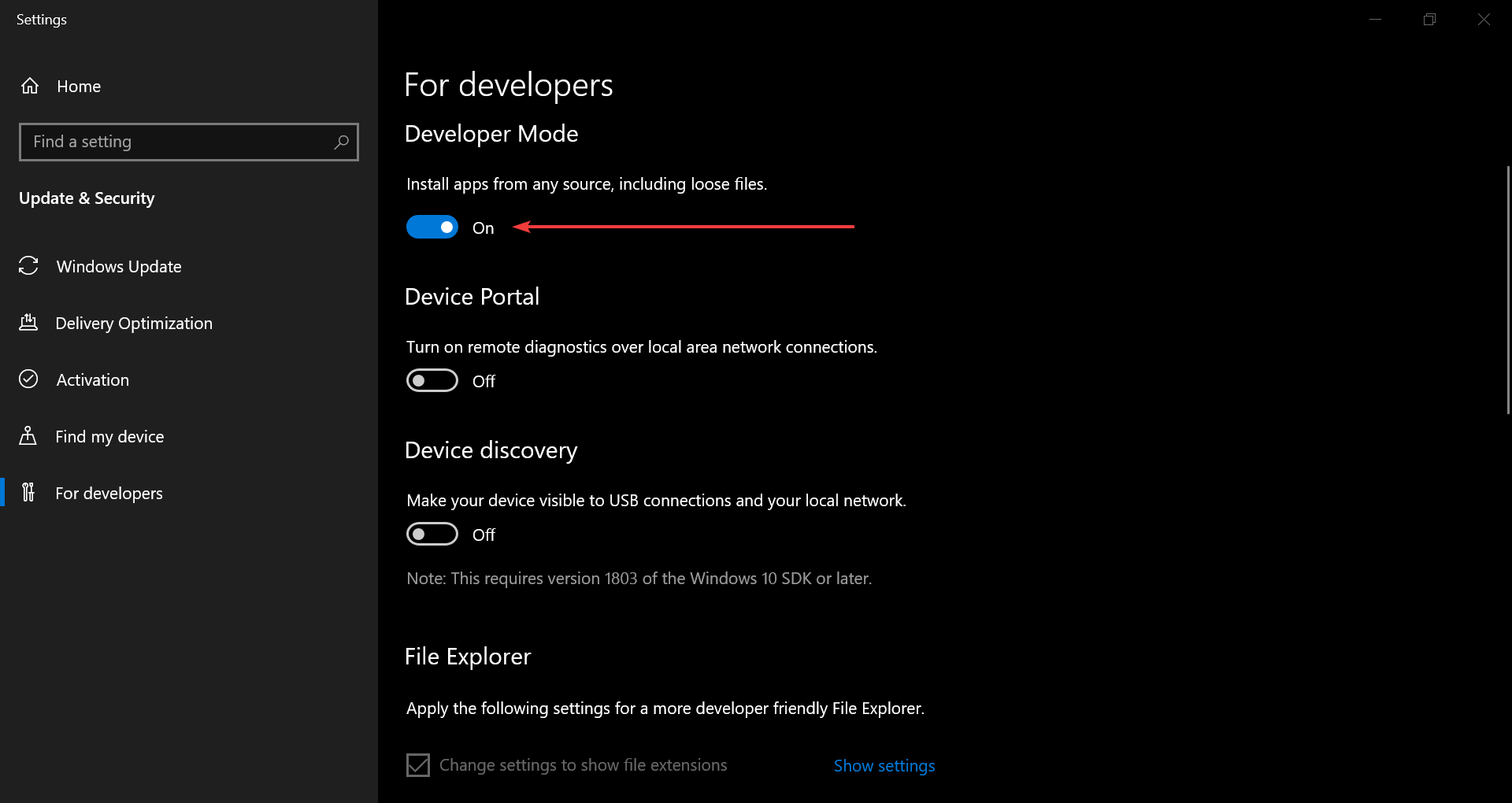This screenshot has width=1512, height=803.
Task: Click the SDK version 1803 note text
Action: click(x=639, y=579)
